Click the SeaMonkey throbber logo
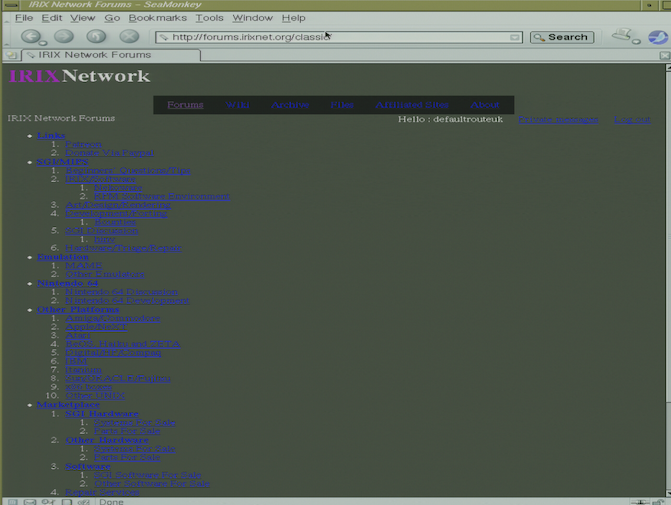Screen dimensions: 671x505 pyautogui.click(x=658, y=37)
